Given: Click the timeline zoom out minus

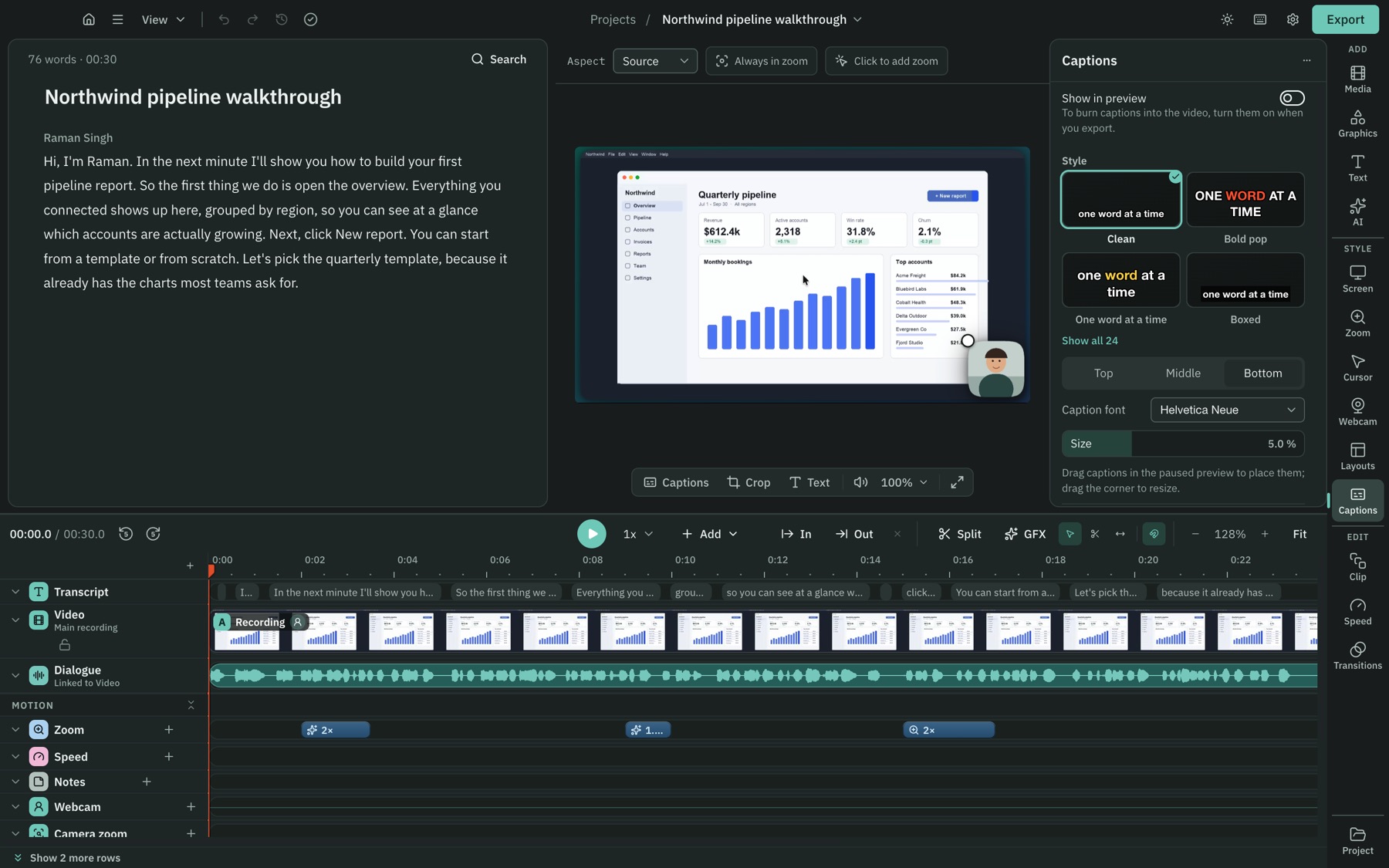Looking at the screenshot, I should click(1195, 534).
